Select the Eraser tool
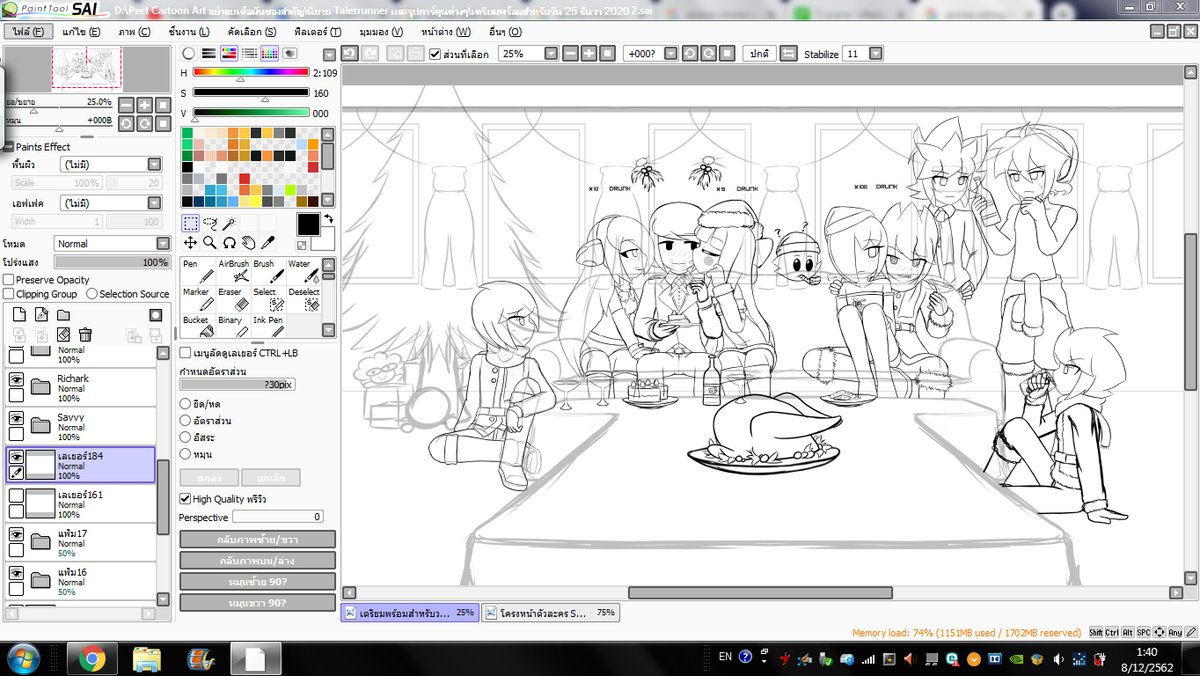Image resolution: width=1200 pixels, height=676 pixels. [x=234, y=299]
